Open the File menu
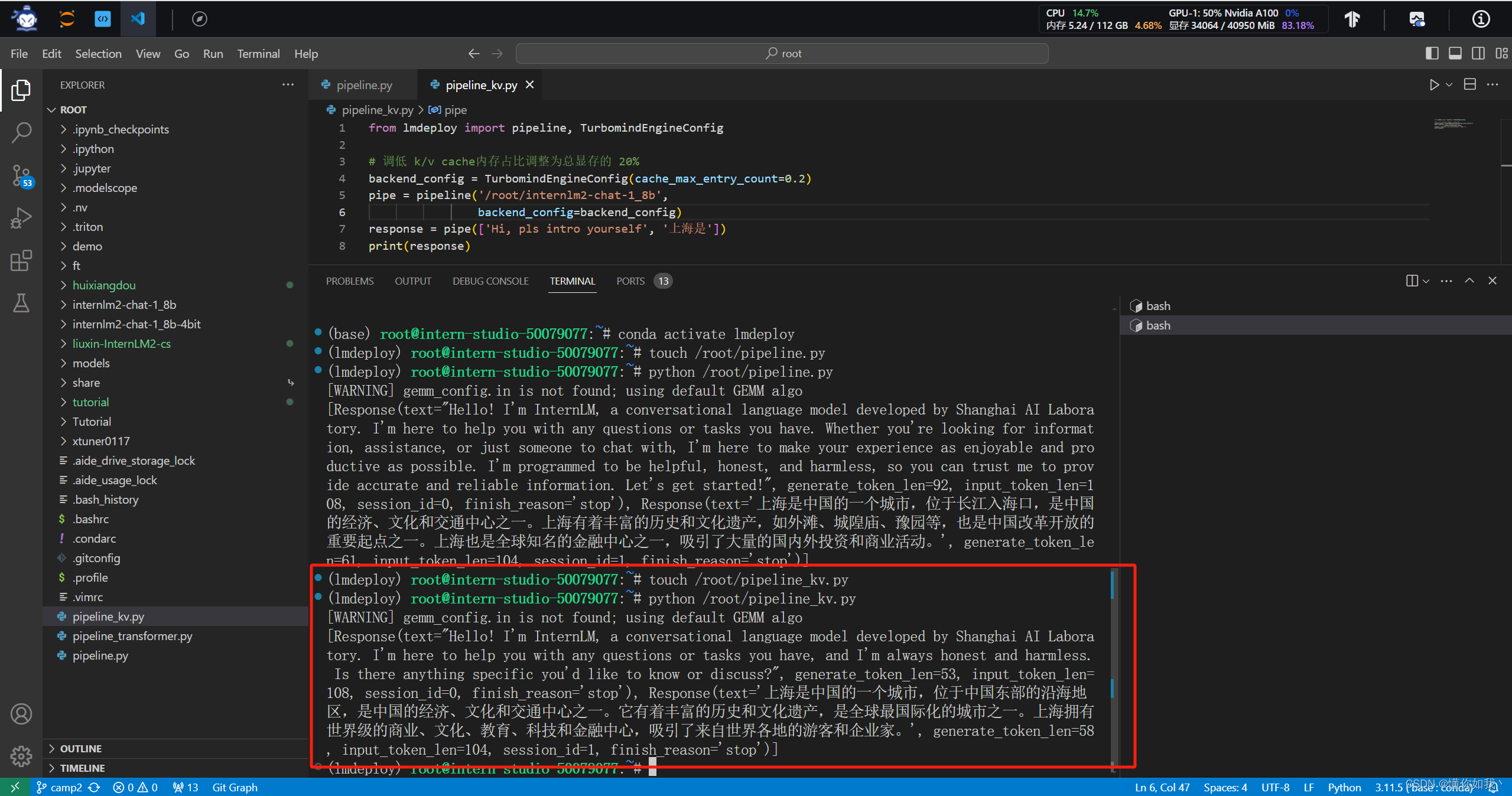This screenshot has width=1512, height=796. [x=19, y=54]
